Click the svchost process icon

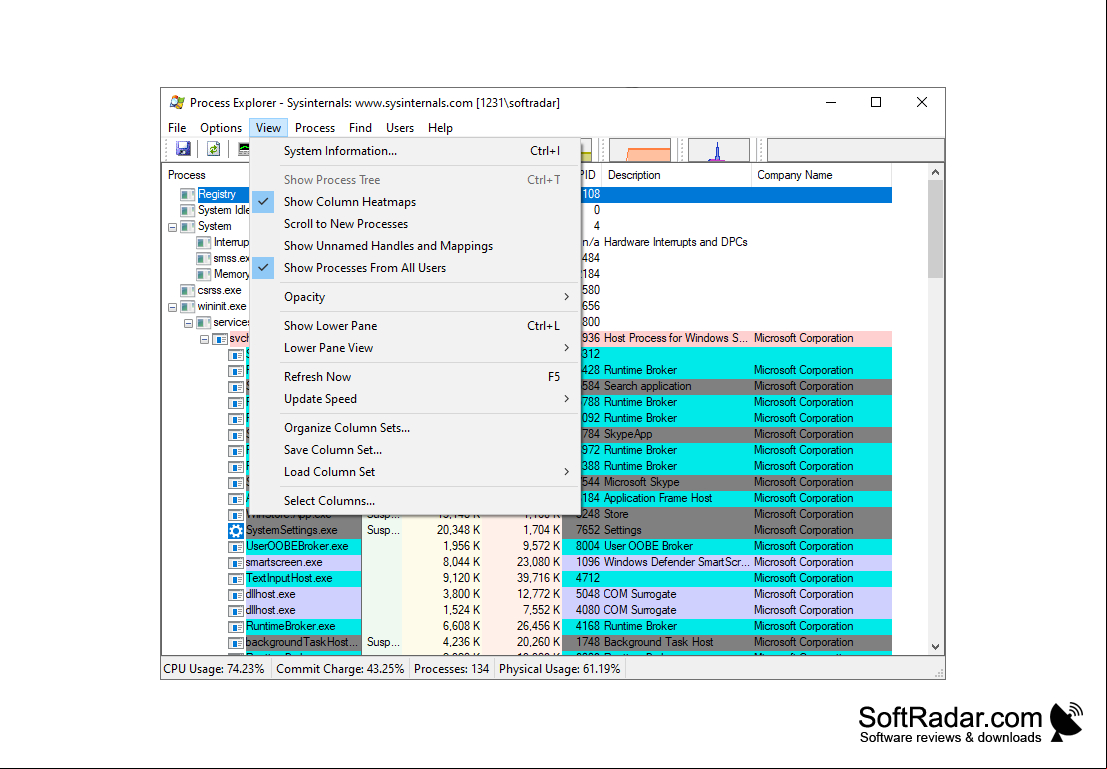point(220,339)
